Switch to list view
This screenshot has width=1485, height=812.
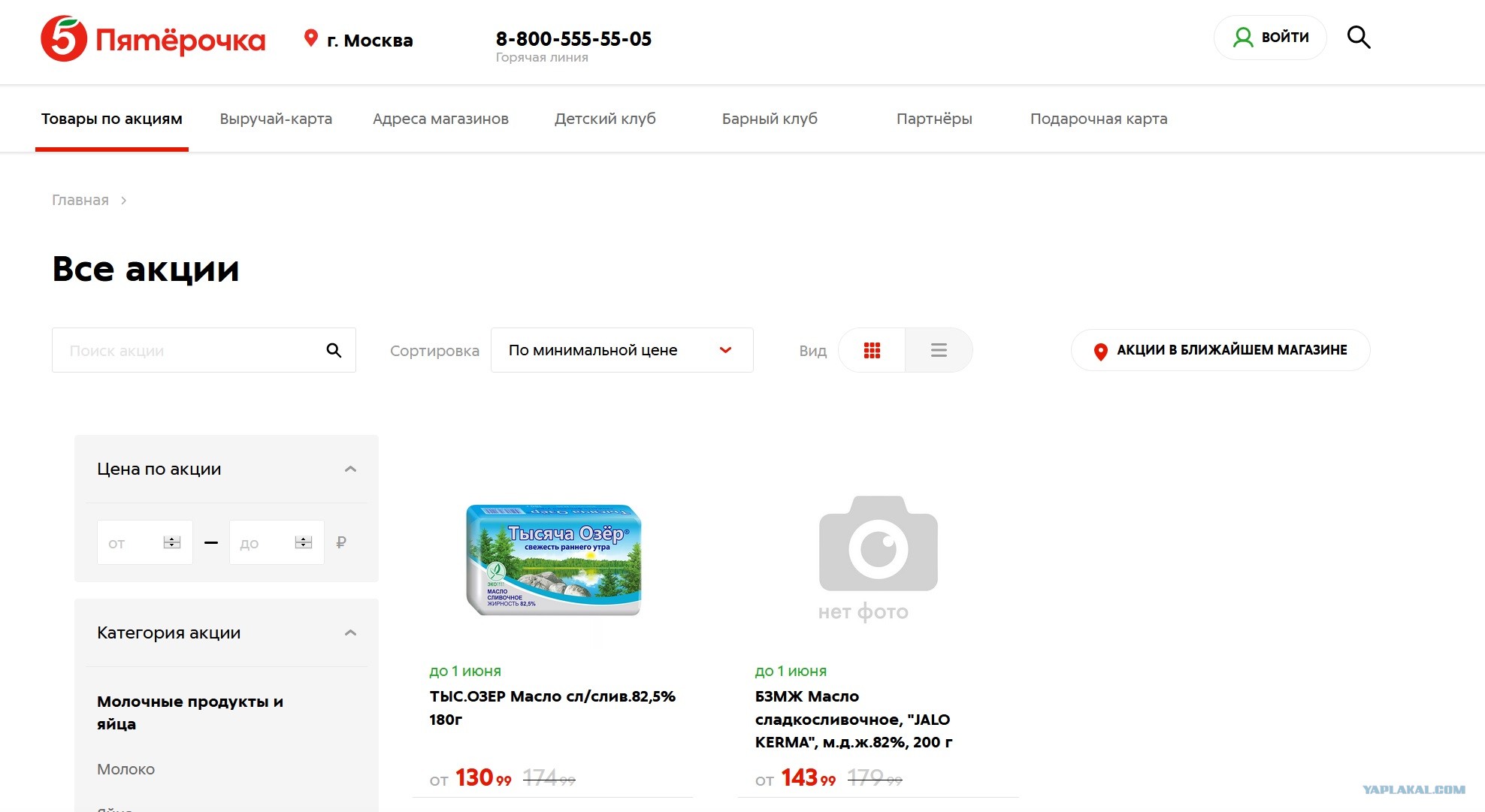939,350
